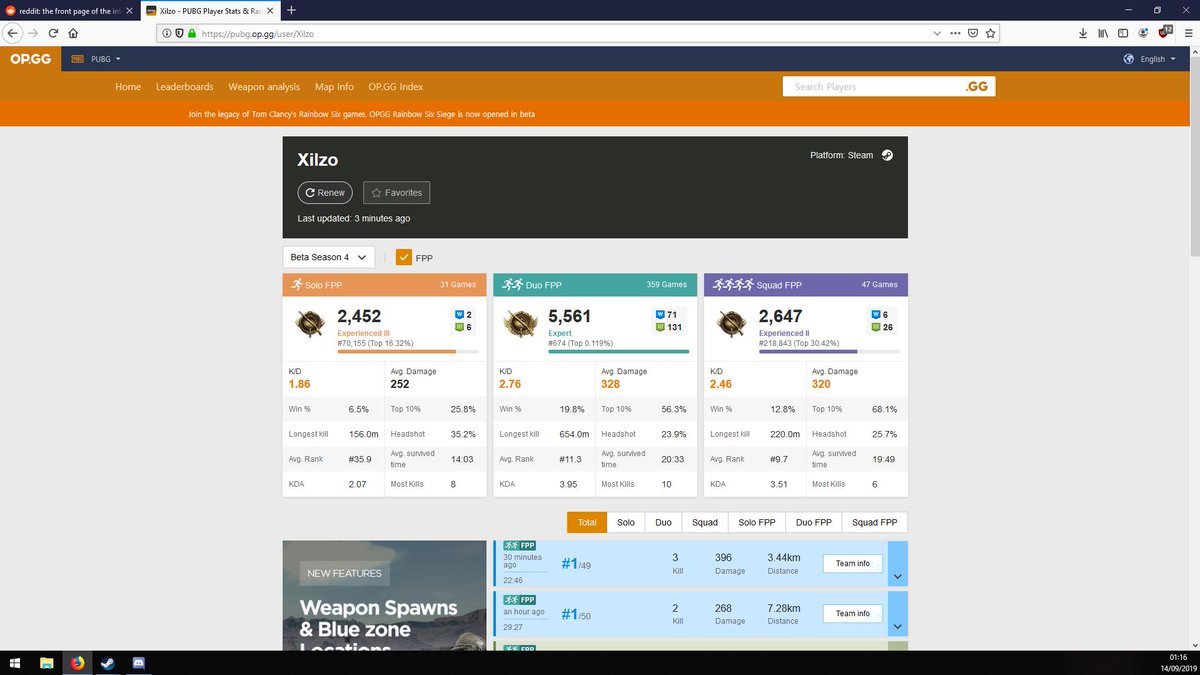Close the reddit browser tab
This screenshot has height=675, width=1200.
tap(128, 10)
